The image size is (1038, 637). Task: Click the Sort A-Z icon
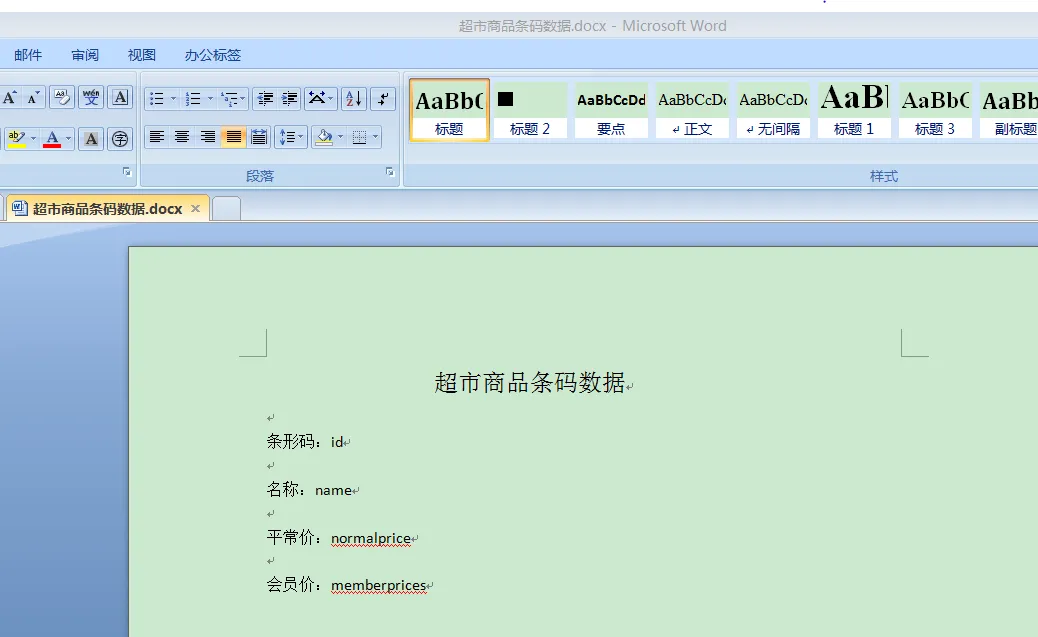354,99
